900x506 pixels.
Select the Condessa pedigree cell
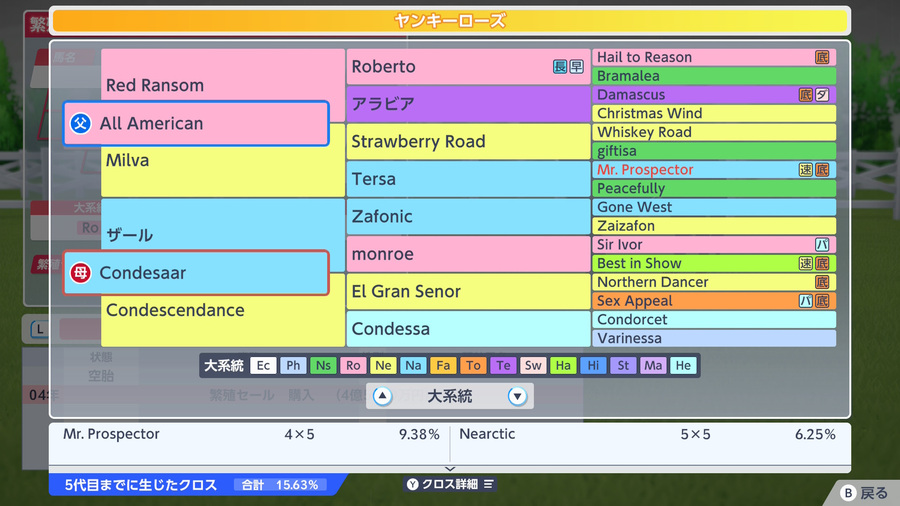tap(468, 329)
